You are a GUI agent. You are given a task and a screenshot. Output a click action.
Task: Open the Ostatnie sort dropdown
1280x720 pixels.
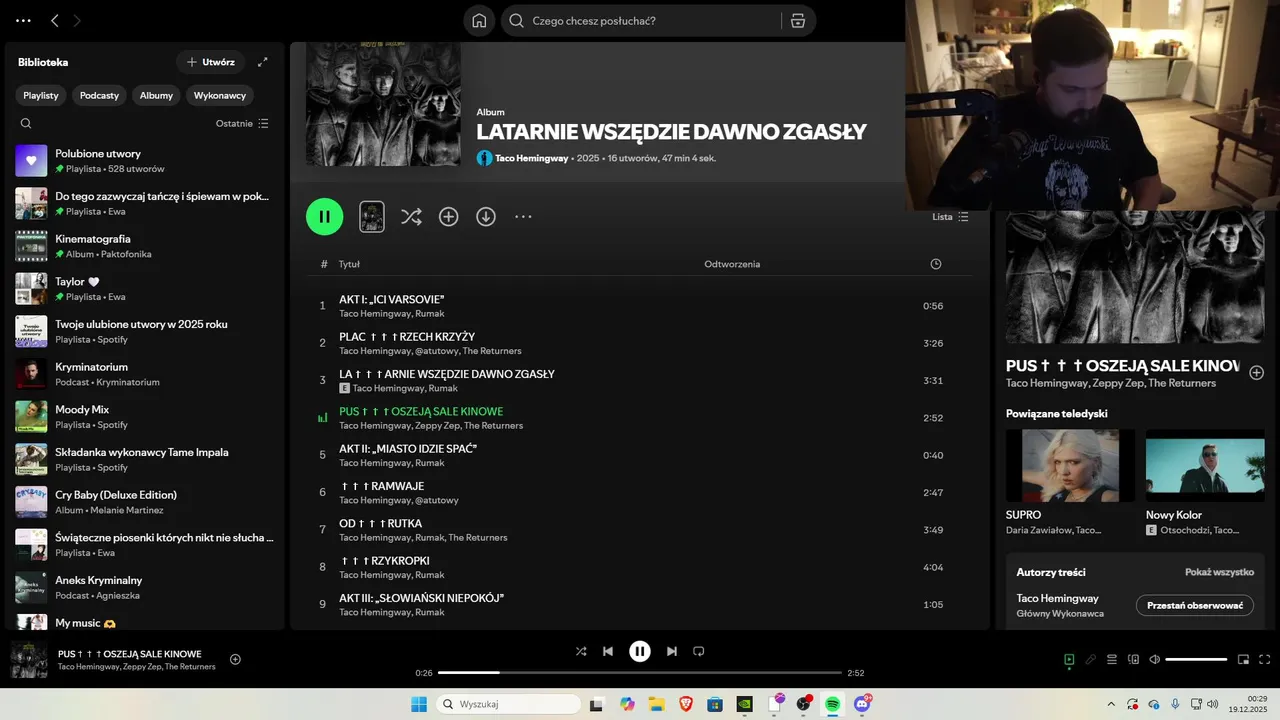coord(242,123)
